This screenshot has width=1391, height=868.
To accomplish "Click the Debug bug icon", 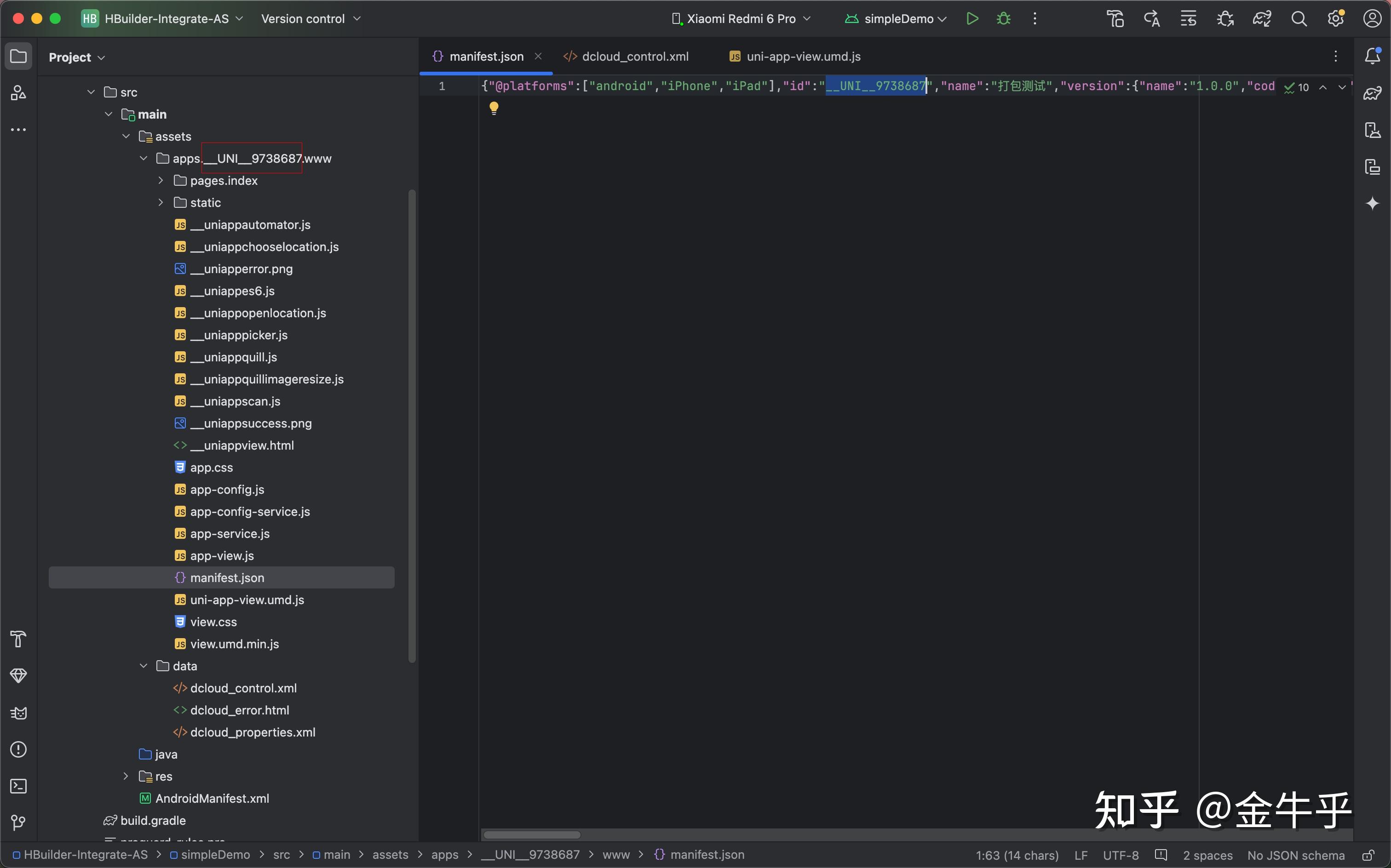I will point(1003,19).
